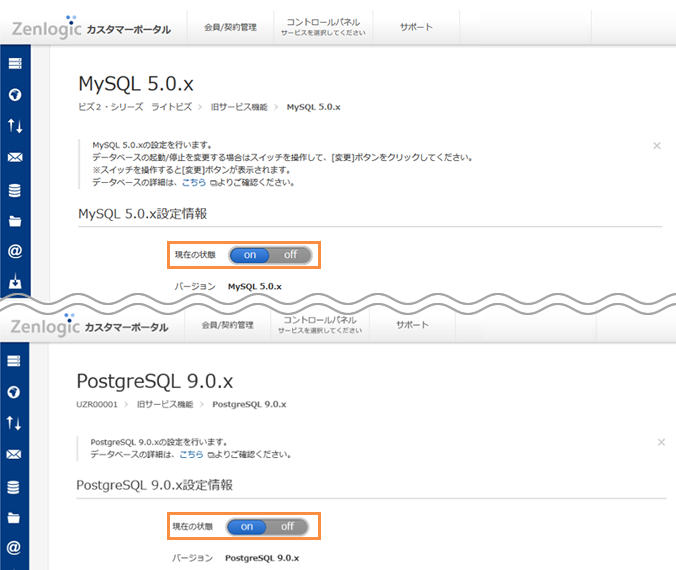Open folder icon in upper sidebar
The width and height of the screenshot is (676, 570).
point(15,221)
